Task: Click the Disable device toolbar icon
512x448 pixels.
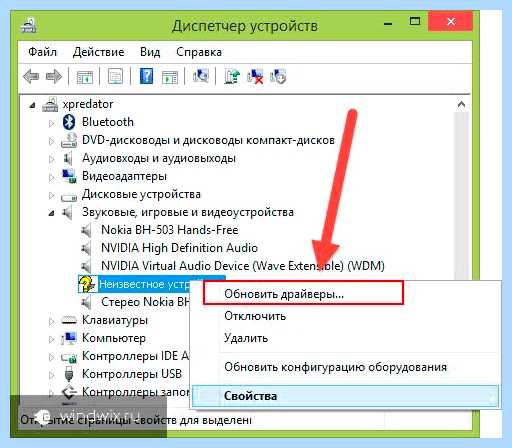Action: click(x=278, y=76)
